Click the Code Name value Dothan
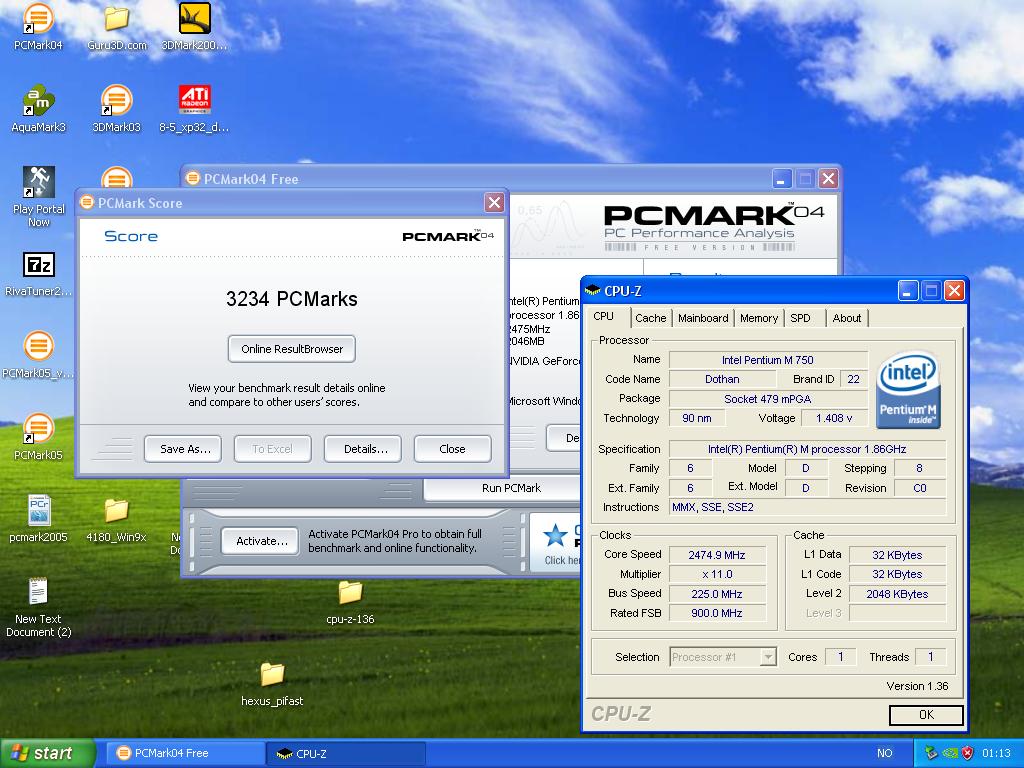This screenshot has height=768, width=1024. tap(722, 379)
